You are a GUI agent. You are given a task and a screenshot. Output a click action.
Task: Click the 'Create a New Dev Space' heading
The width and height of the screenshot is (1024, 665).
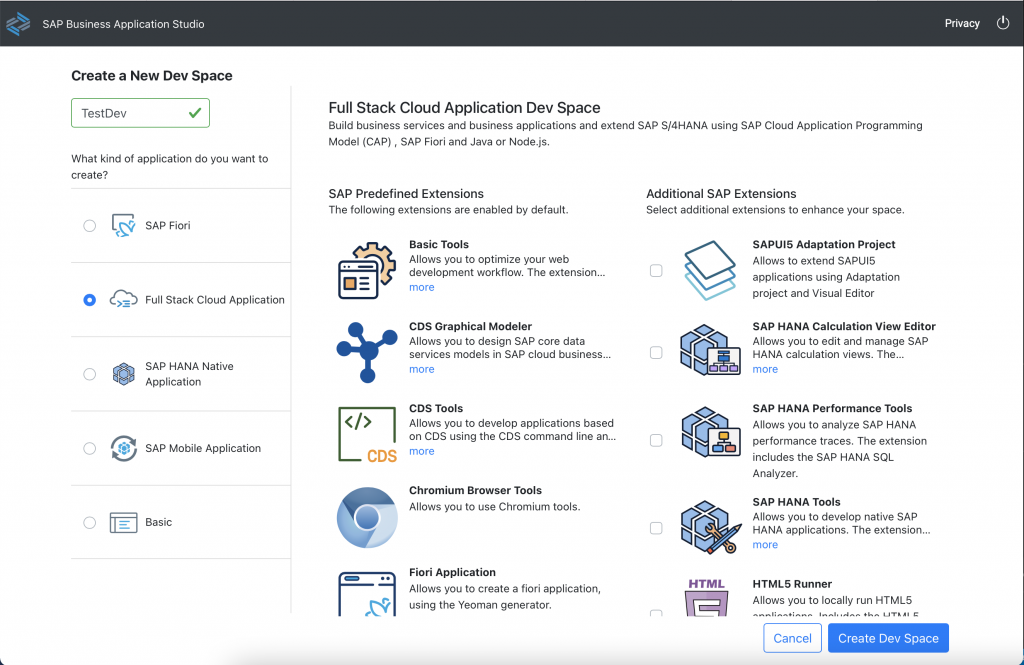[x=152, y=76]
